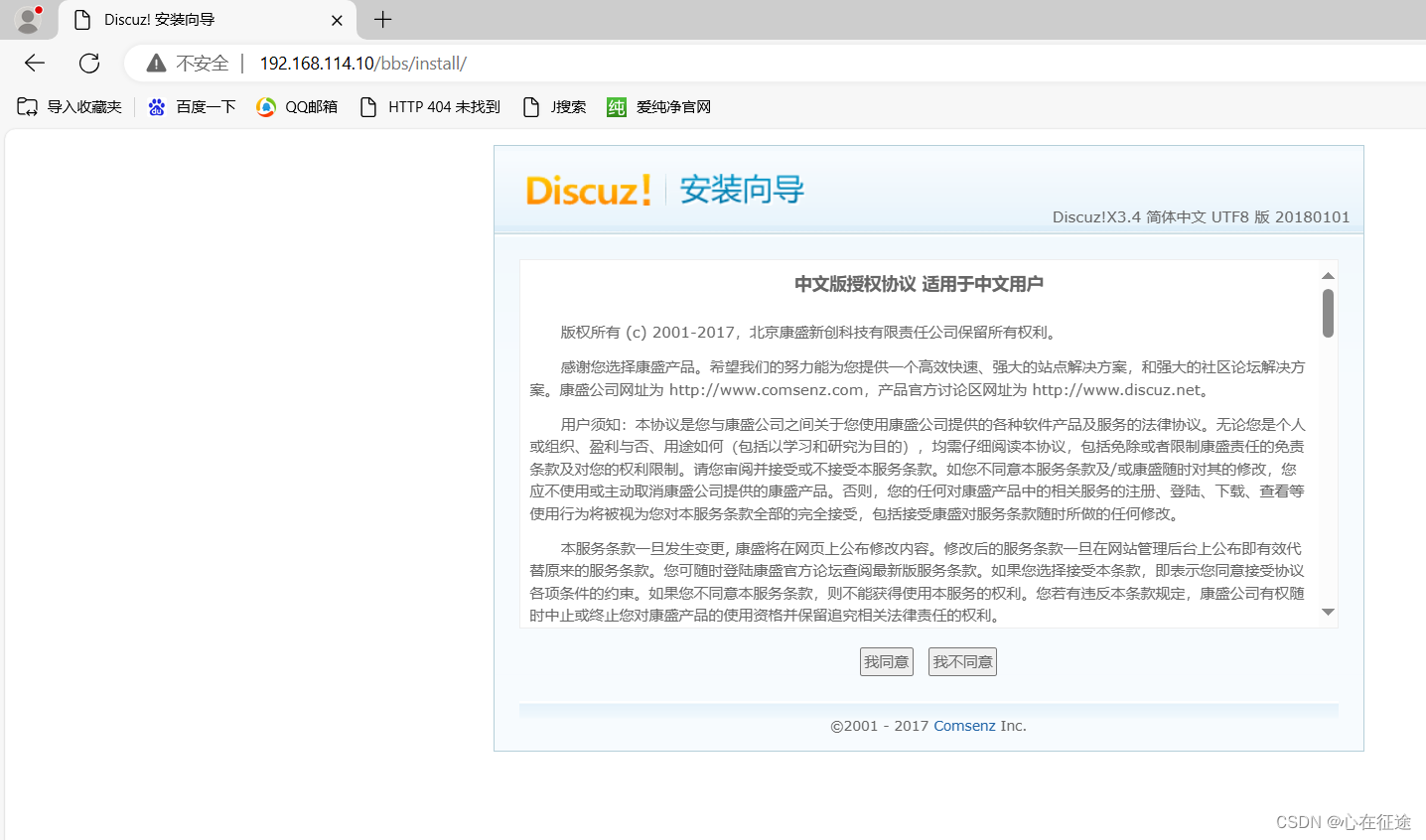
Task: Click the 不安全 security label
Action: click(203, 64)
